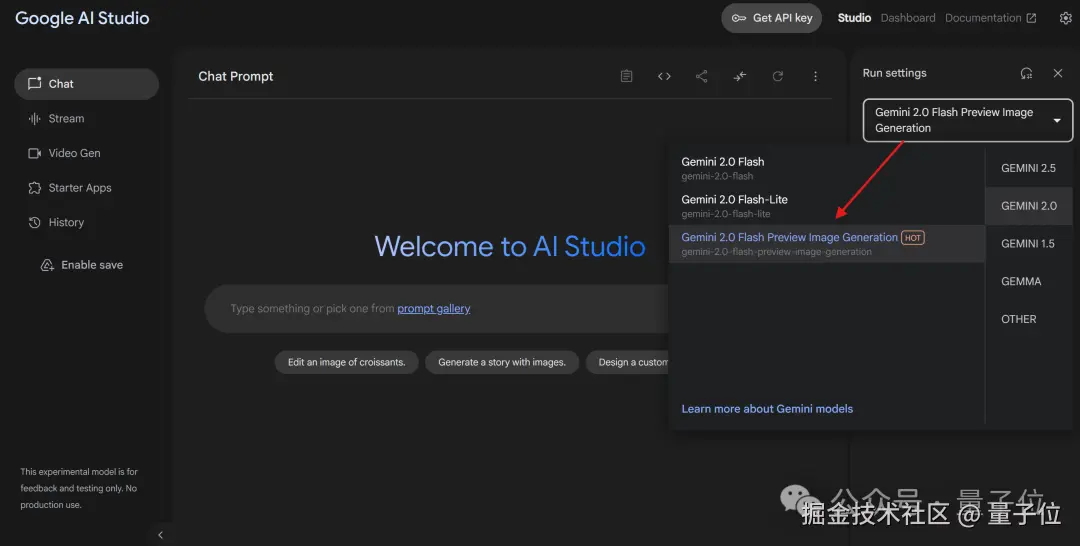Click the Starter Apps puzzle icon
This screenshot has height=546, width=1080.
click(x=34, y=188)
